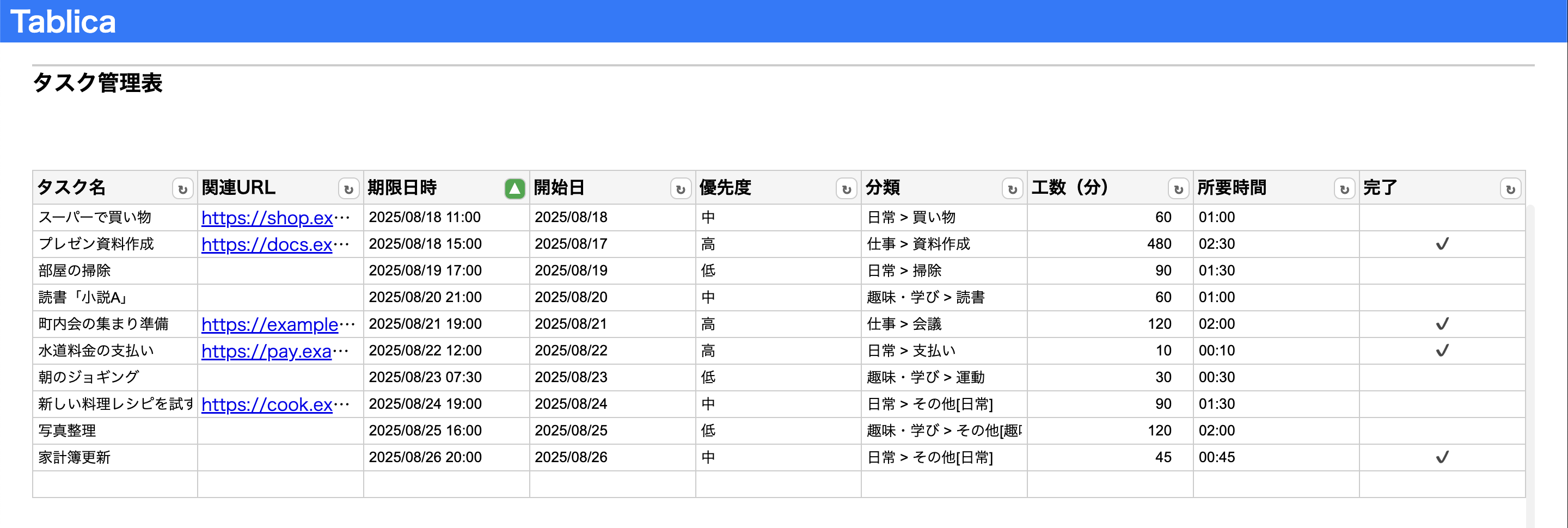Uncheck 完了 for プレゼン資料作成 row
Screen dimensions: 1568x528
tap(1442, 244)
